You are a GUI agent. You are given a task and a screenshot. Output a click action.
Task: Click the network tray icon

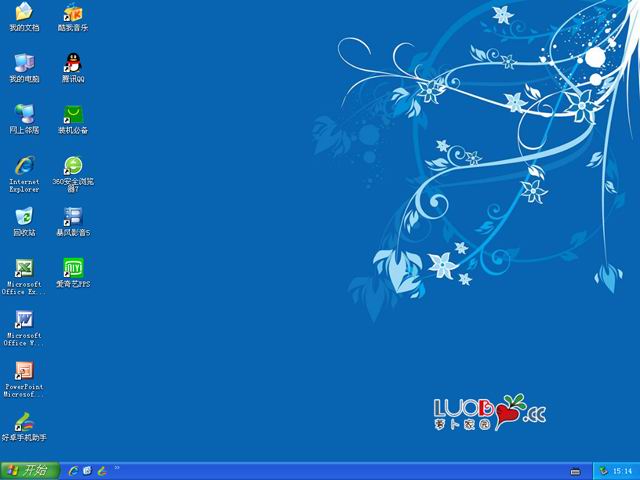(x=604, y=471)
